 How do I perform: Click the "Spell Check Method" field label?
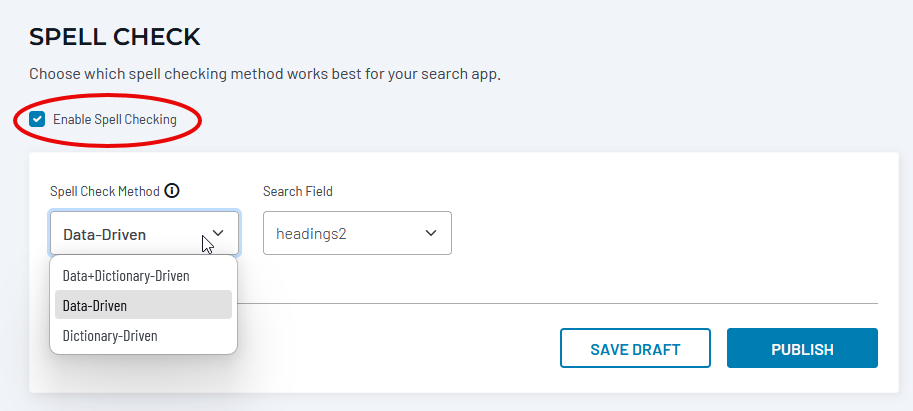[x=105, y=191]
